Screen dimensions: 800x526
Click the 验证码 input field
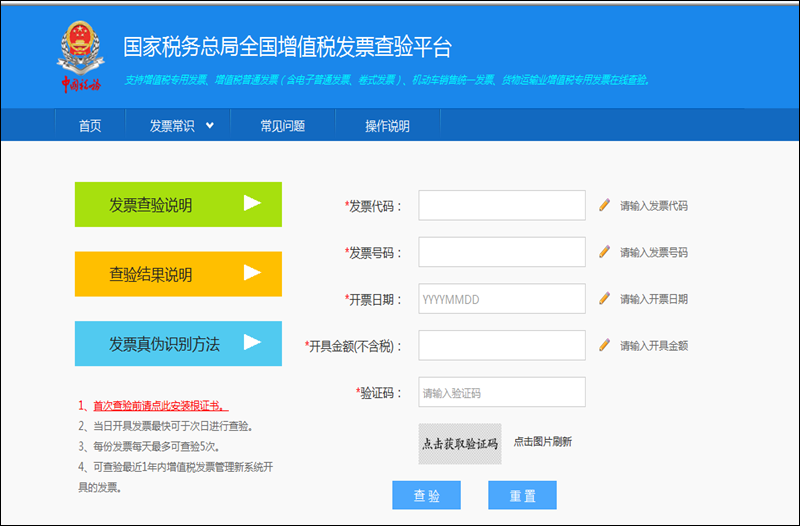click(x=501, y=392)
